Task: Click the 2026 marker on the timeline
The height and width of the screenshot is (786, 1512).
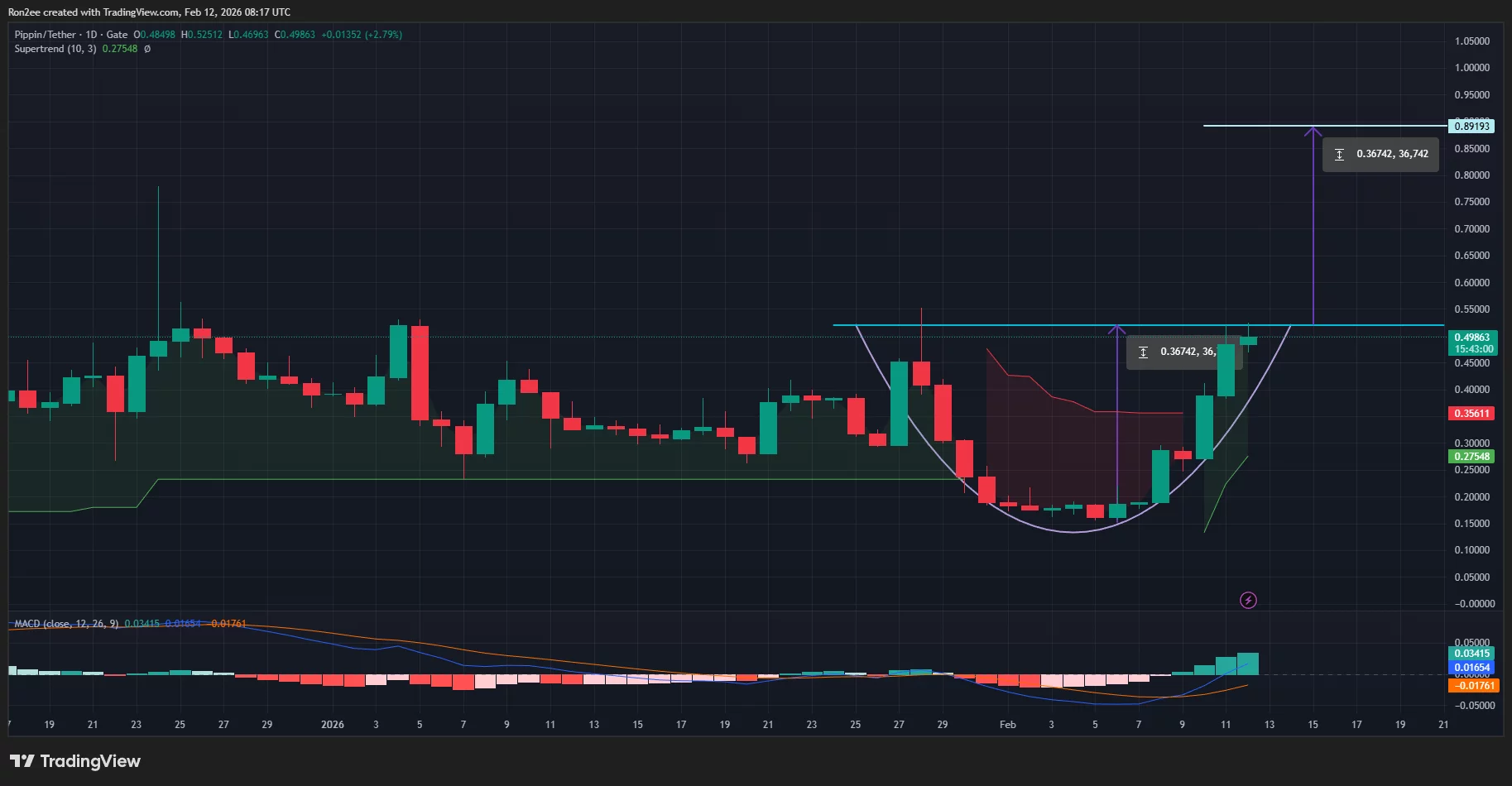Action: tap(332, 724)
